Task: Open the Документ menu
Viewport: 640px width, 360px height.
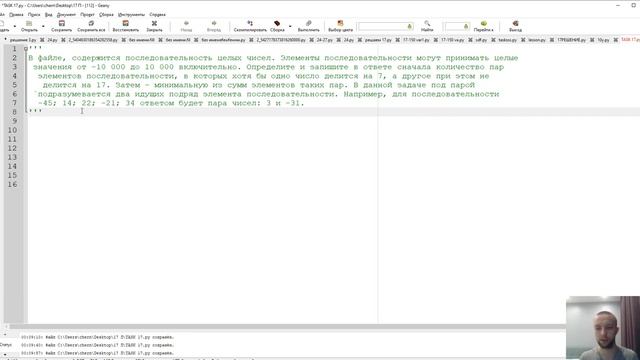Action: (66, 15)
